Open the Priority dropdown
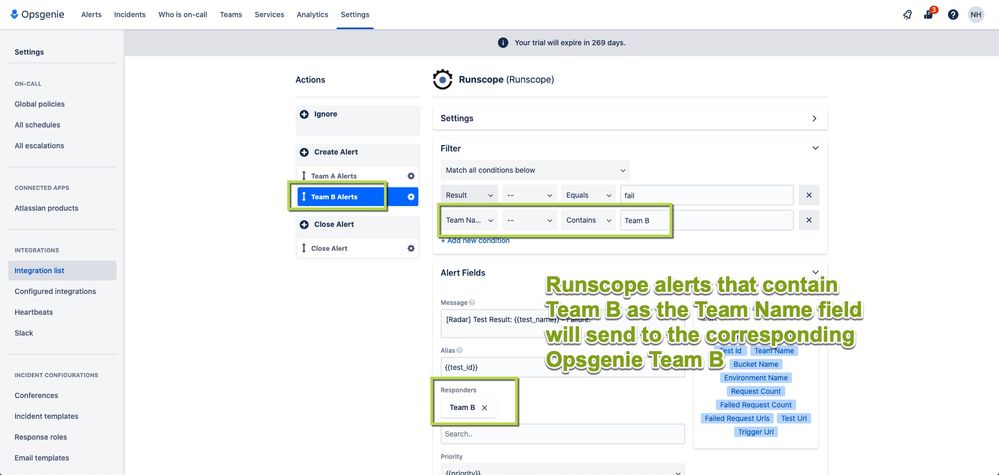Viewport: 999px width, 475px height. click(x=563, y=470)
